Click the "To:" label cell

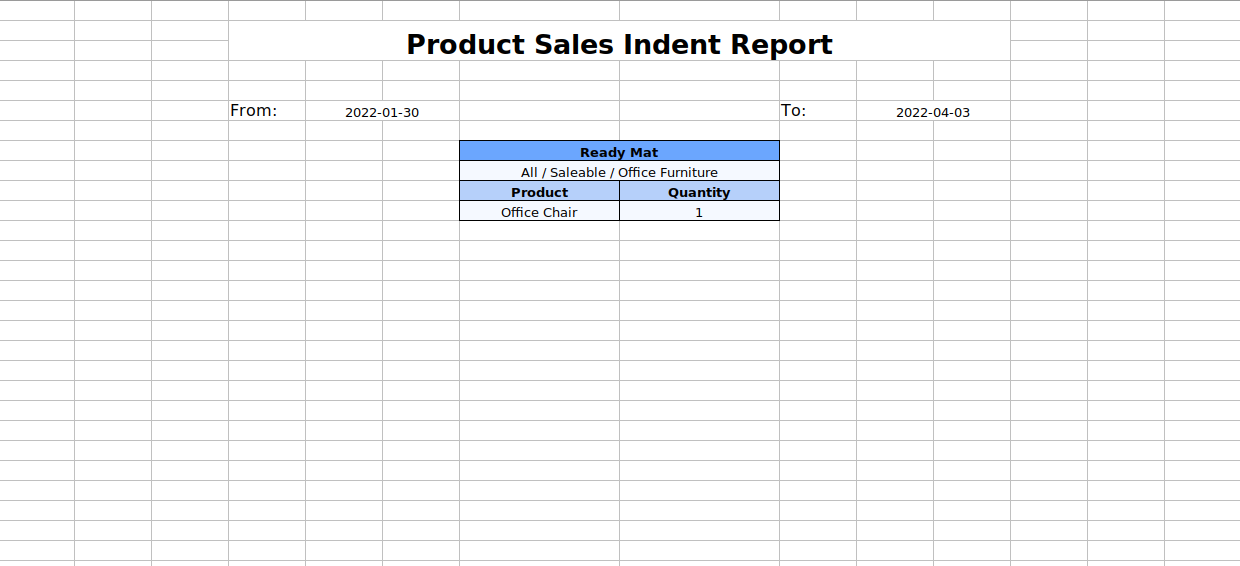pyautogui.click(x=817, y=110)
